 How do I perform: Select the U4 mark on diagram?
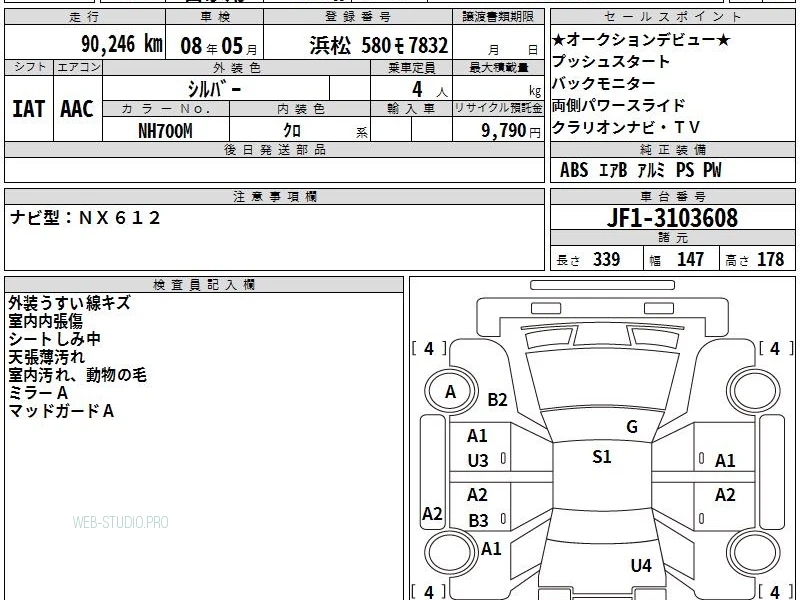[x=641, y=565]
